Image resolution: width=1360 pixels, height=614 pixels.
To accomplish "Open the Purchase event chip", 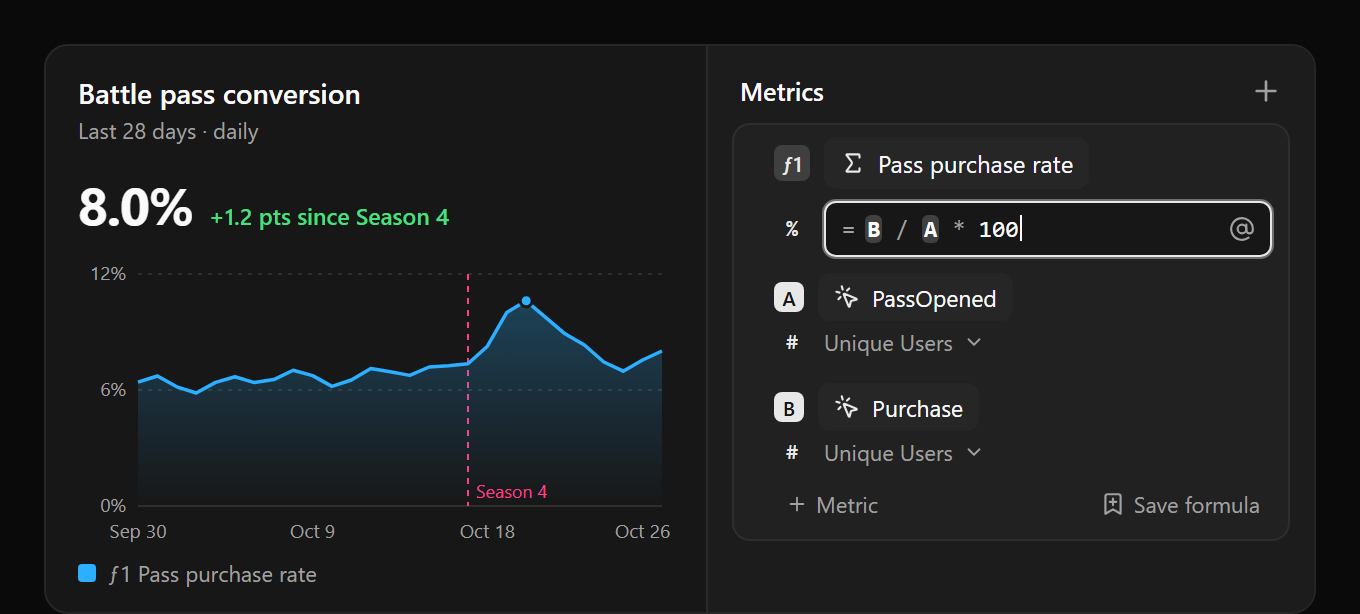I will coord(898,408).
